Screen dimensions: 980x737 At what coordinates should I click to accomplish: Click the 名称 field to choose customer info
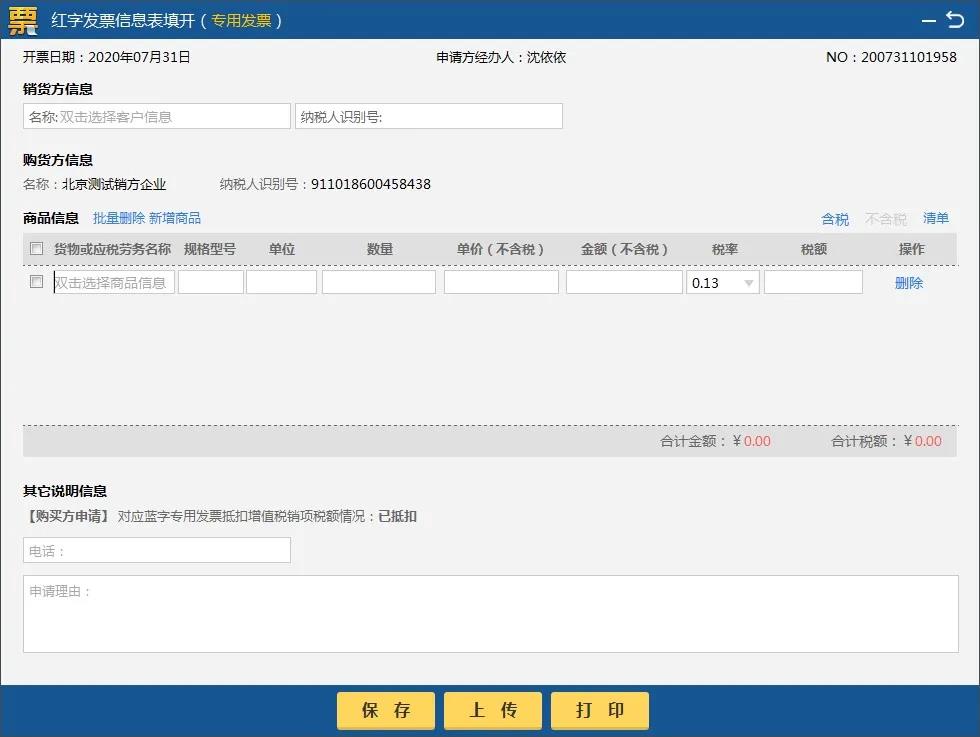pos(156,115)
